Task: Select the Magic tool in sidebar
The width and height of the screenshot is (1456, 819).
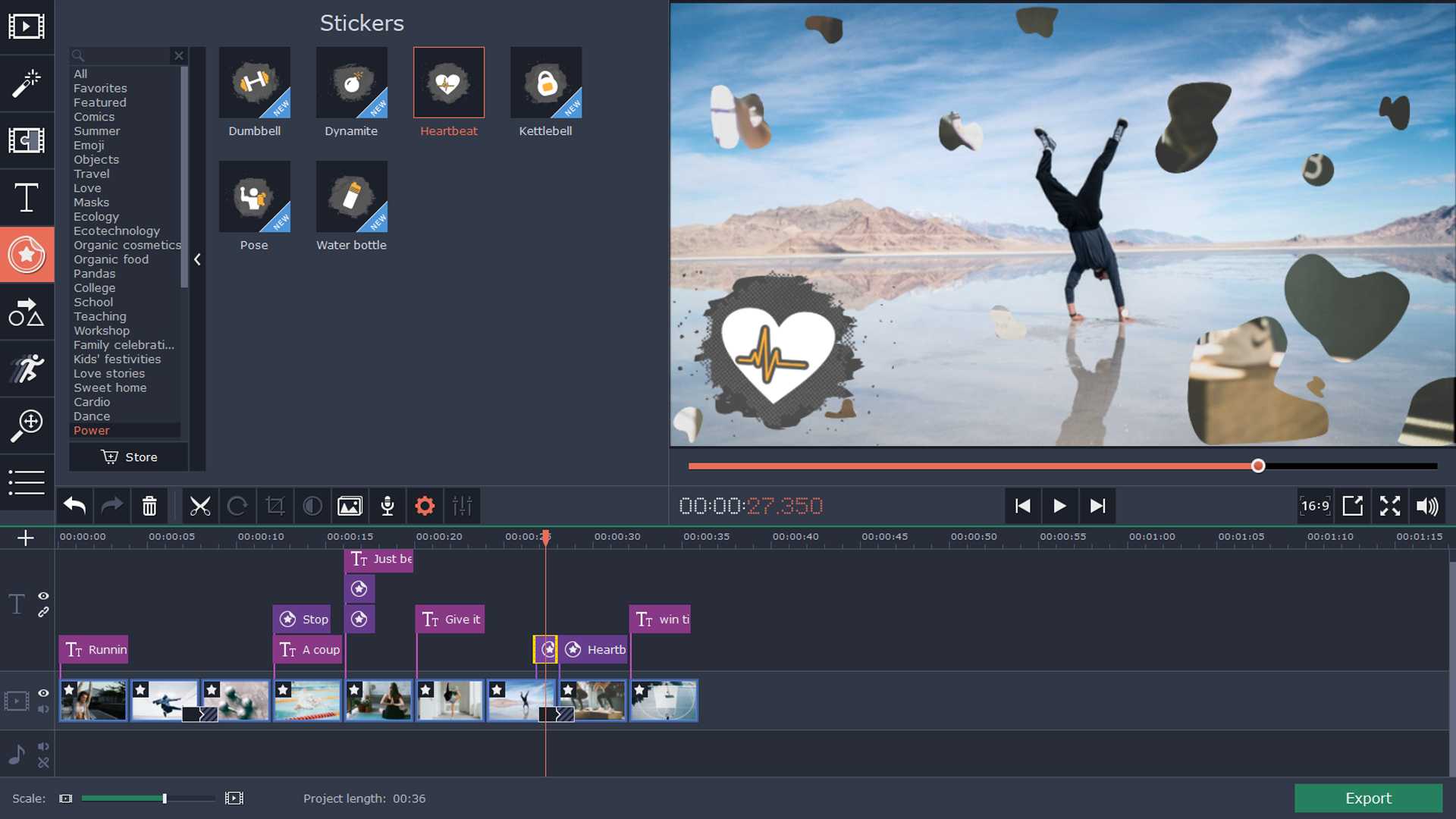Action: click(x=27, y=83)
